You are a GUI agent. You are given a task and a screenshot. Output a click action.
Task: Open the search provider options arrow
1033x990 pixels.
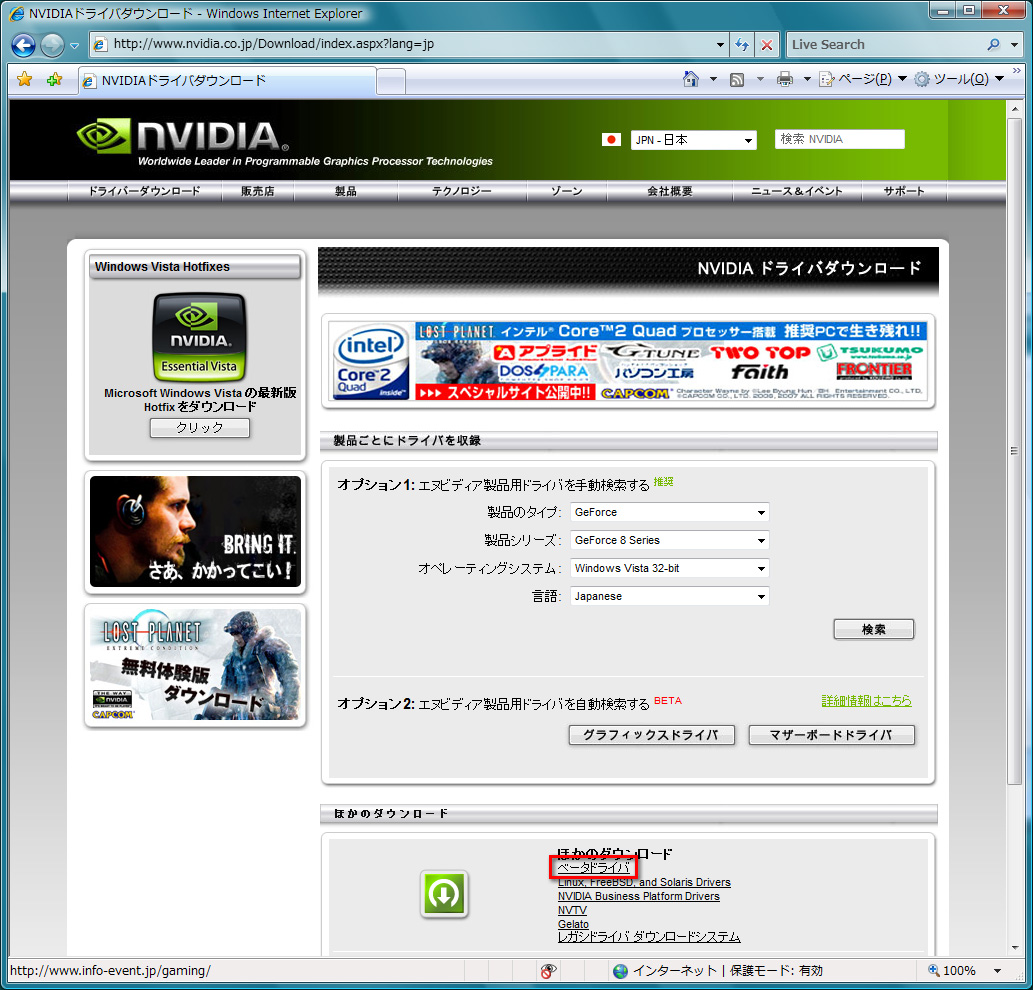click(1015, 45)
